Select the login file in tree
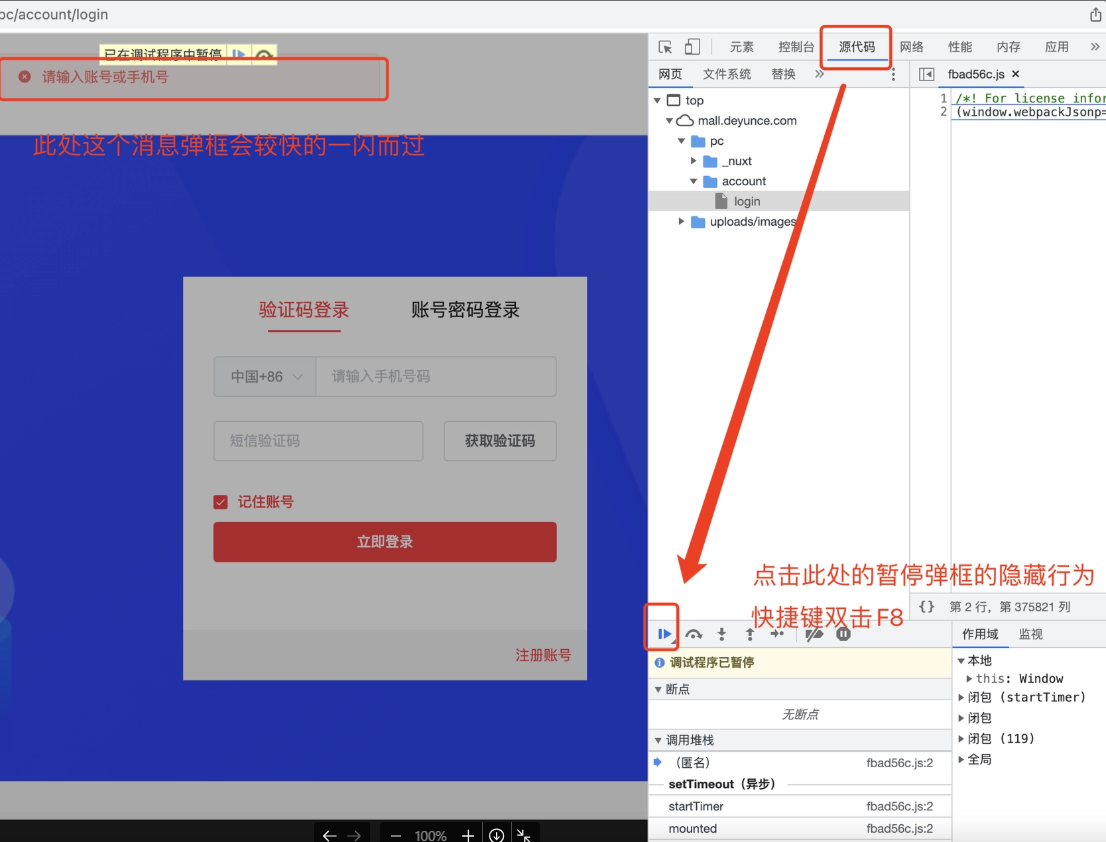1106x842 pixels. [x=778, y=202]
